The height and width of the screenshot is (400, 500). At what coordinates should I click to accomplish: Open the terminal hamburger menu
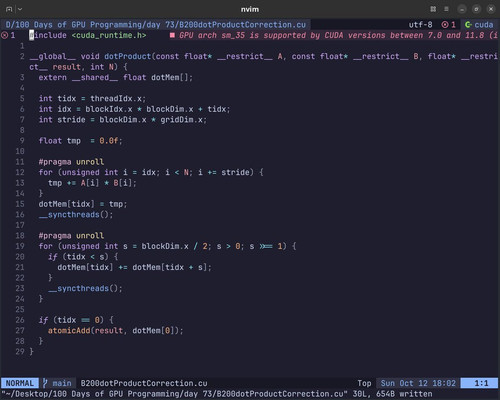click(446, 9)
